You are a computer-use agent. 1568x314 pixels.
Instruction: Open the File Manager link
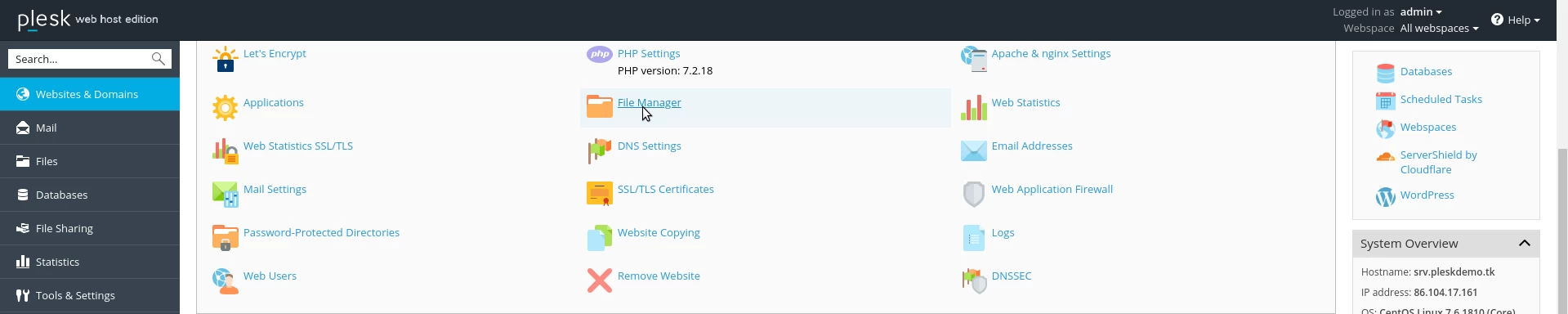coord(649,102)
